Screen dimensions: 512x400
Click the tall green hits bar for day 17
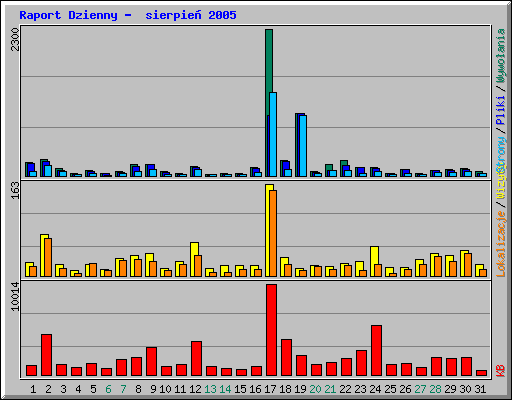tap(269, 72)
